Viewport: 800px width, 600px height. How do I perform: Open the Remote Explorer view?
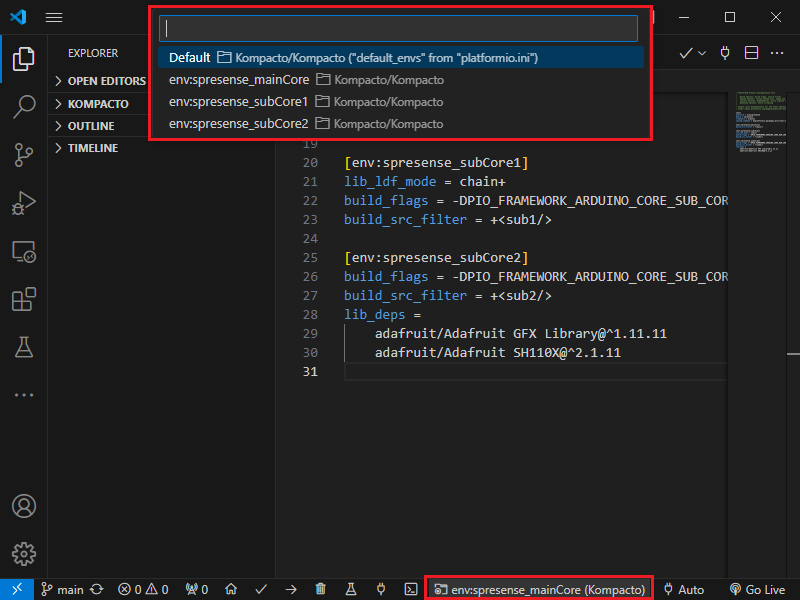coord(24,251)
